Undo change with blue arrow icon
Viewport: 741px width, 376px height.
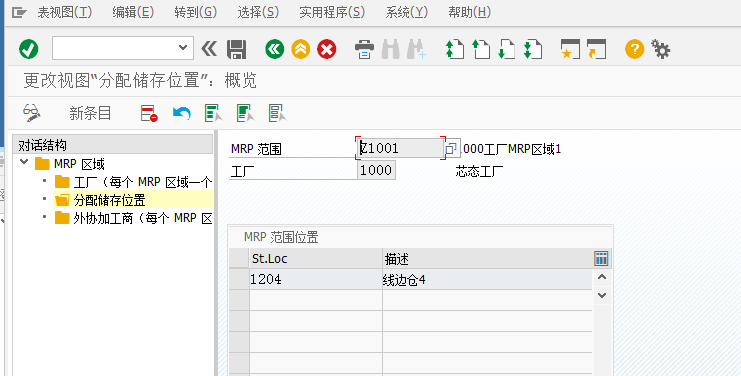pyautogui.click(x=181, y=113)
